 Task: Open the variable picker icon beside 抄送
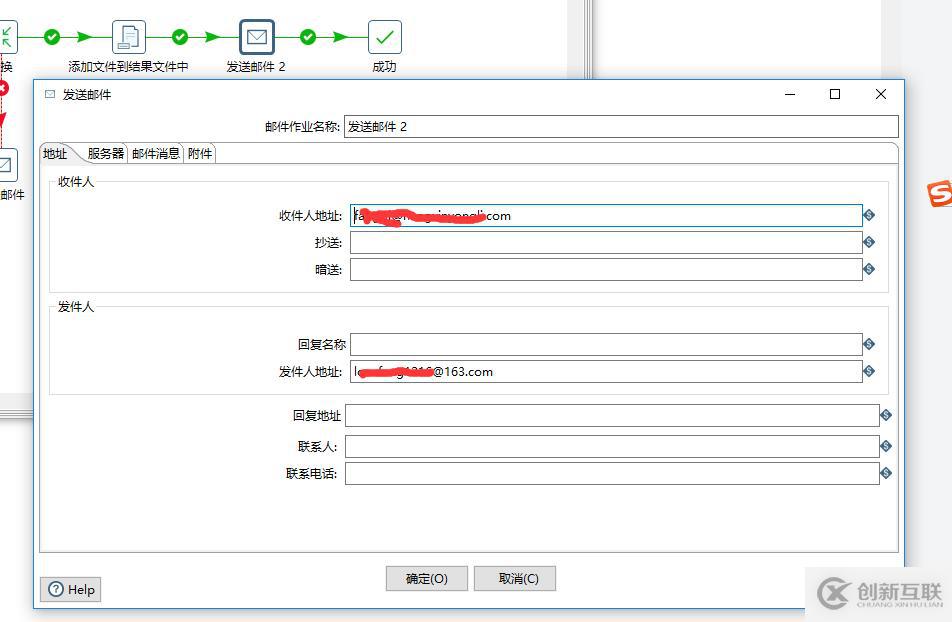(868, 242)
